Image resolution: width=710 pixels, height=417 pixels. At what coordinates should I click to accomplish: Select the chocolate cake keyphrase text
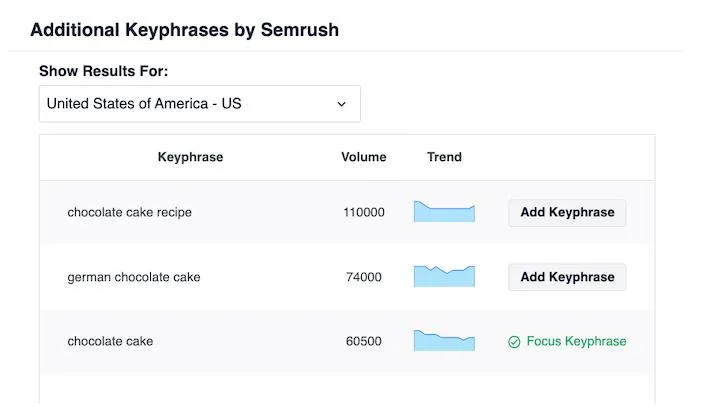coord(110,342)
